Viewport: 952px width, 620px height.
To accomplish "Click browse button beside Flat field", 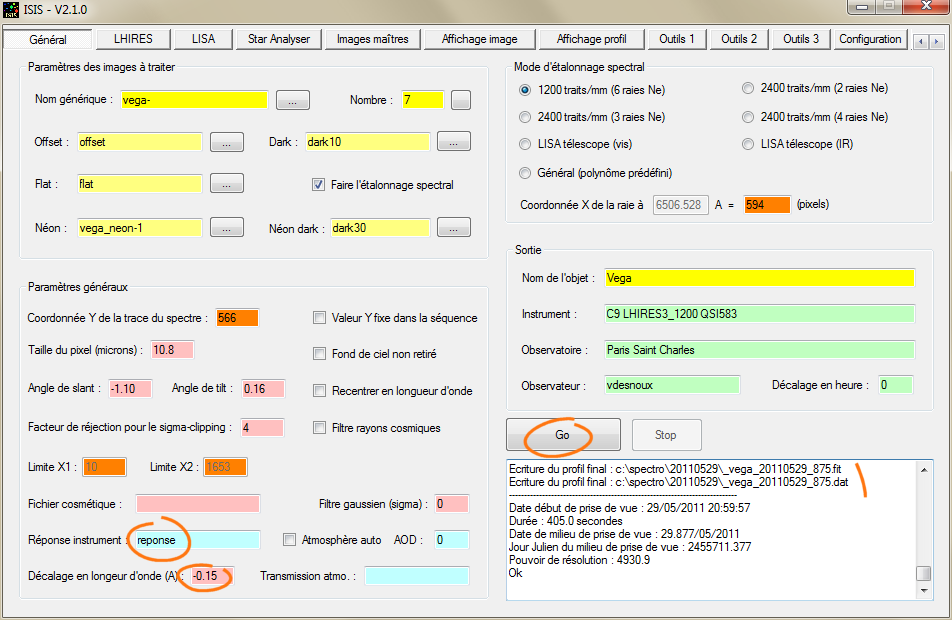I will point(227,184).
